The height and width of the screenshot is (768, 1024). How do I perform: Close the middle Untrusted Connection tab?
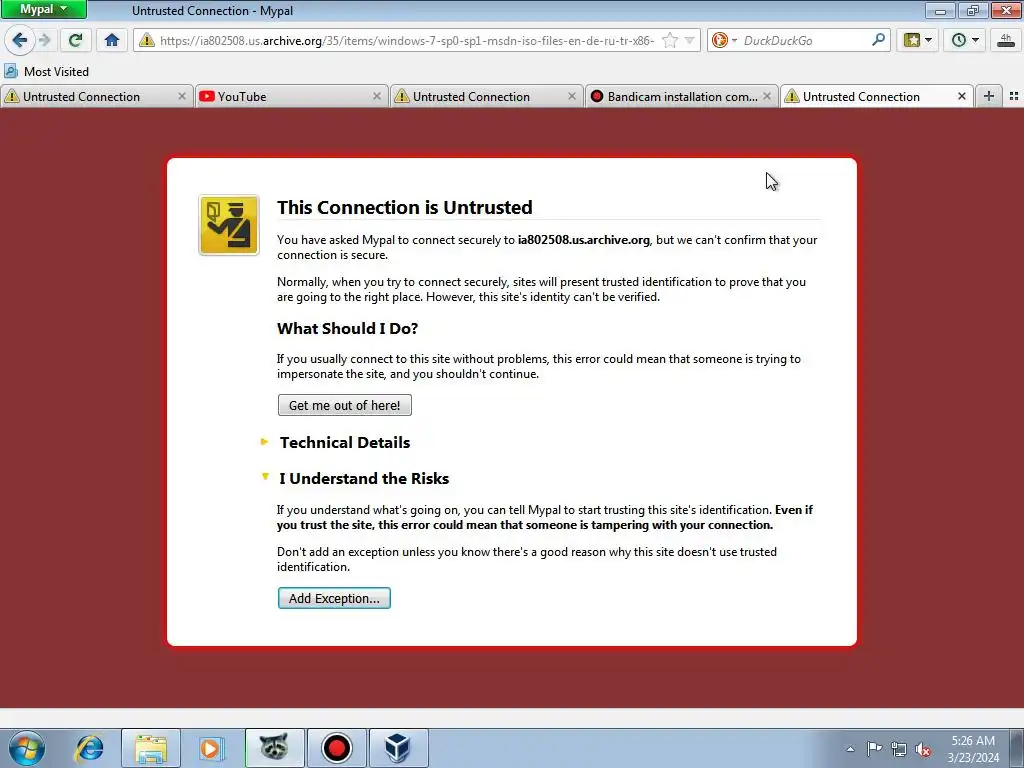pyautogui.click(x=571, y=96)
